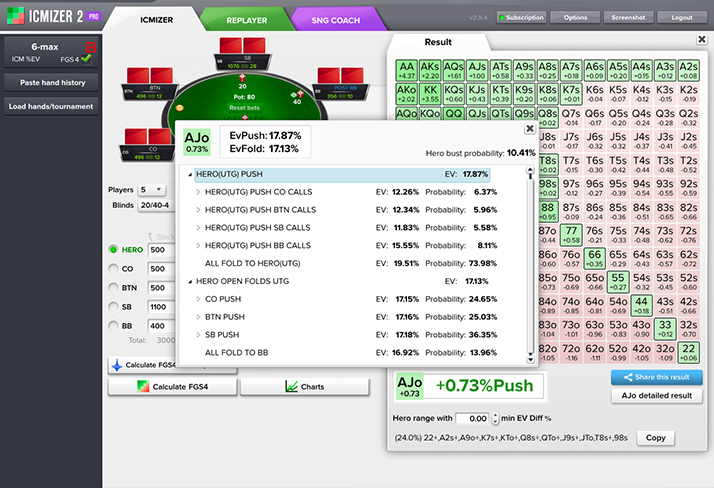The height and width of the screenshot is (488, 714).
Task: Toggle the FGS 4 green checkmark
Action: coord(86,59)
